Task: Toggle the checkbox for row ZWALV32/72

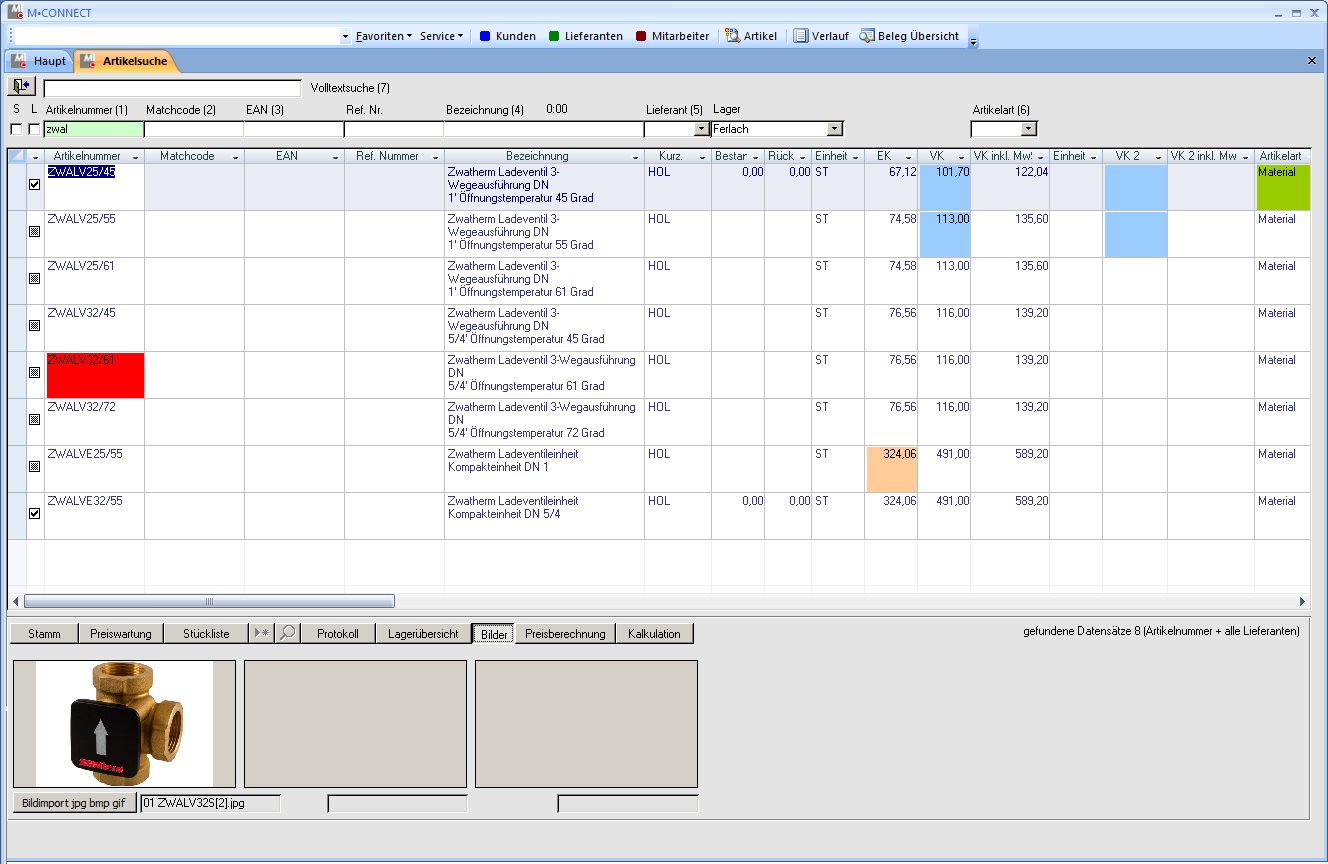Action: [35, 419]
